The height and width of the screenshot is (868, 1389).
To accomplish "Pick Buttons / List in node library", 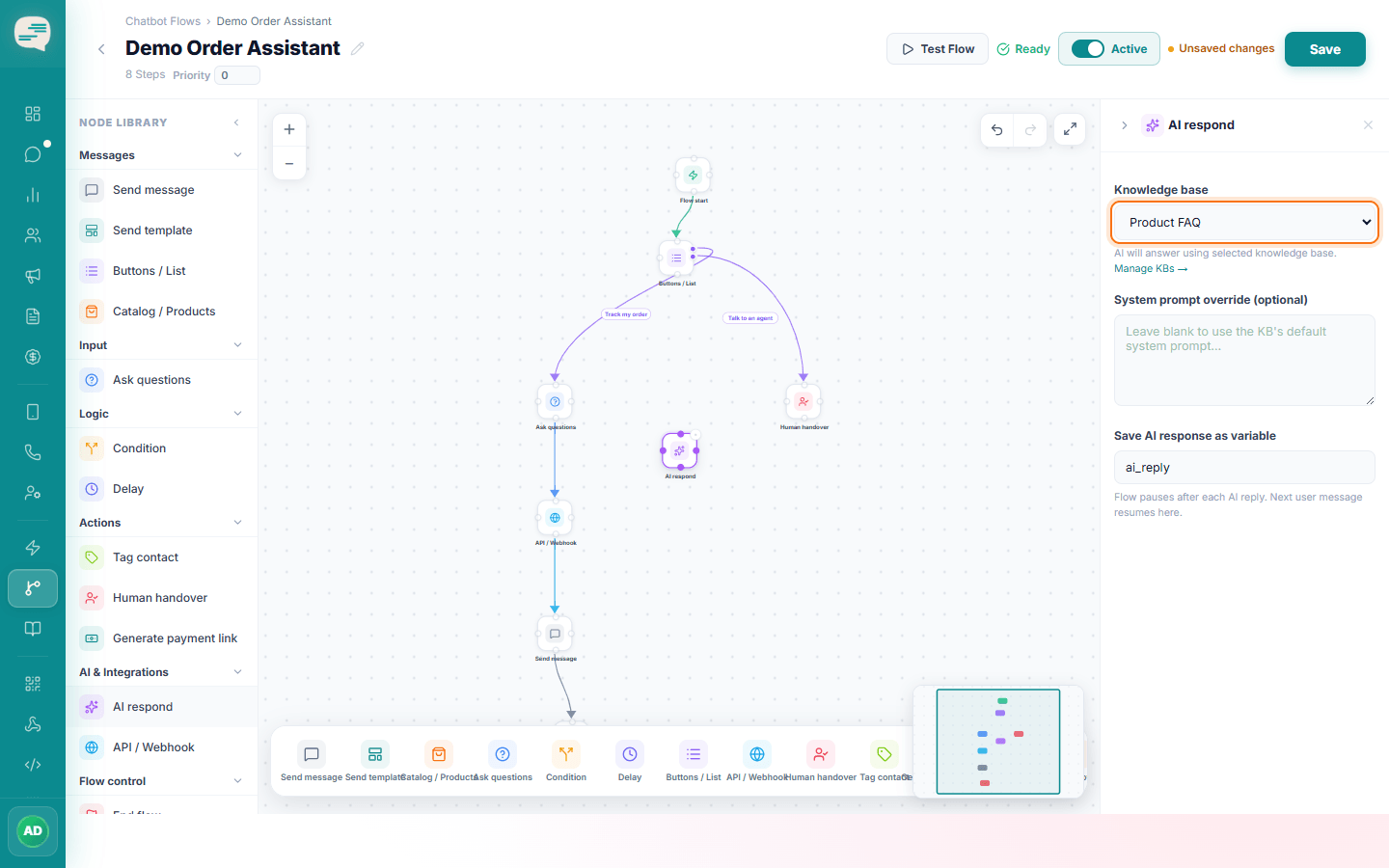I will [161, 271].
